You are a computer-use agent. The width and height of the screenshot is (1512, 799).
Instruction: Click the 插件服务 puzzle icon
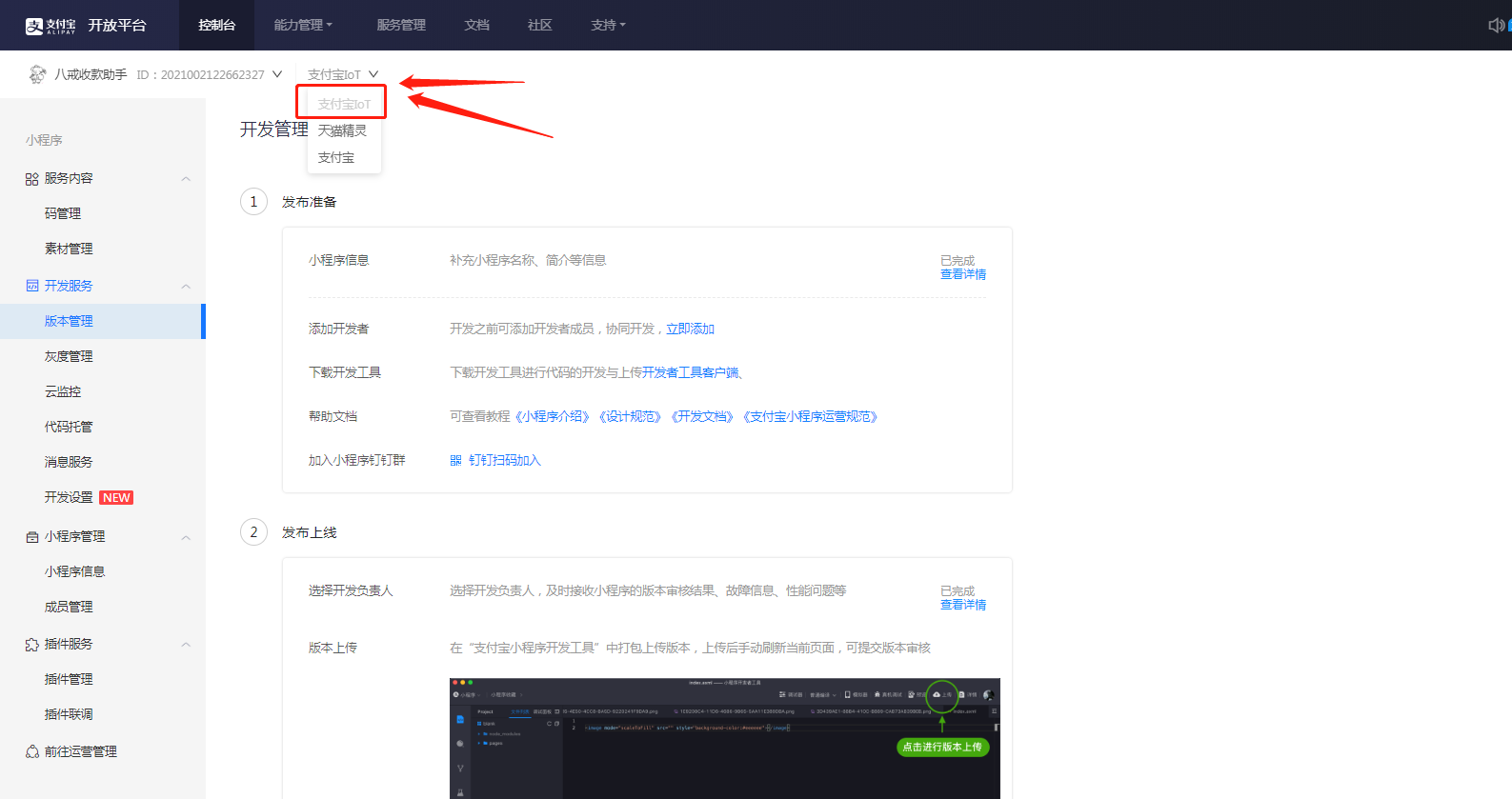click(x=32, y=645)
